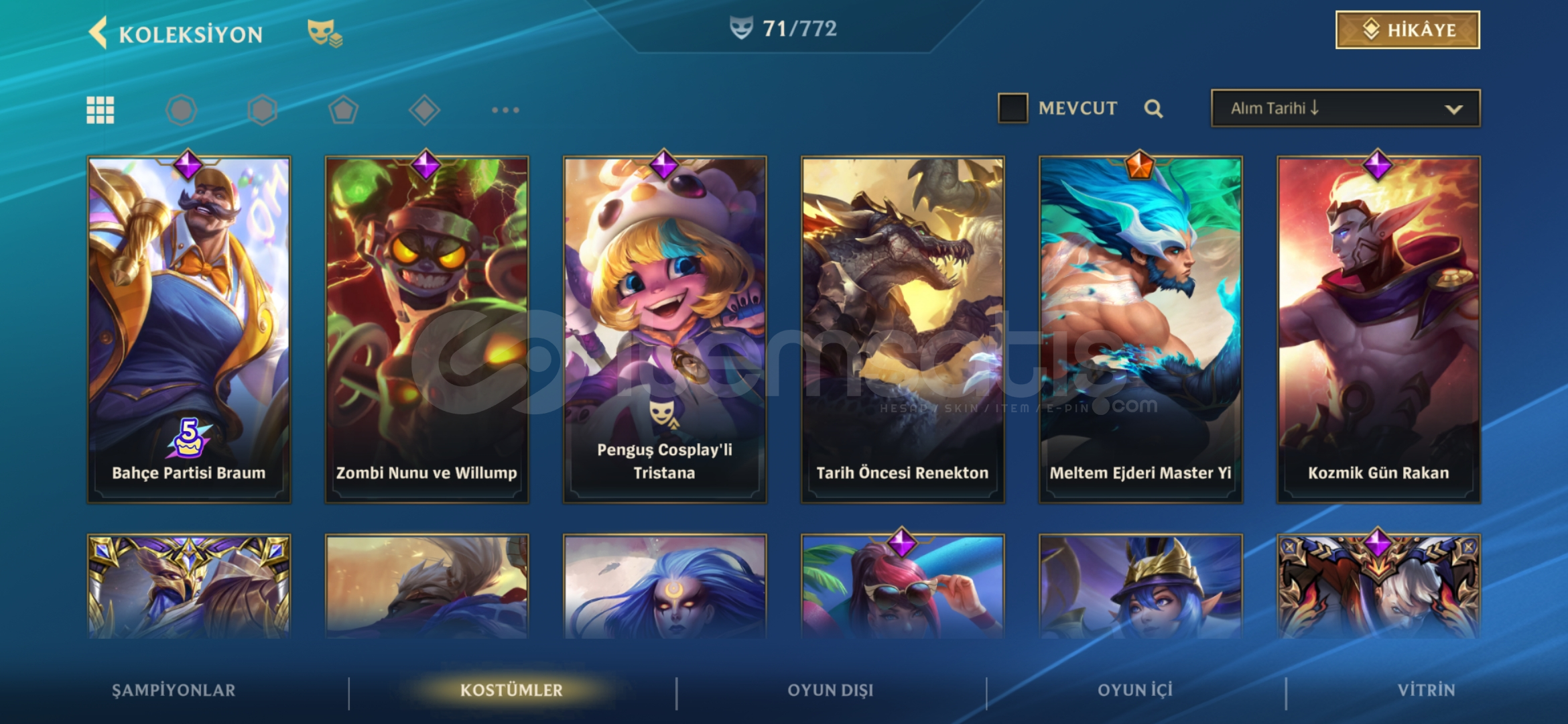This screenshot has height=724, width=1568.
Task: Filter by the hexagon rarity gem icon
Action: coord(262,110)
